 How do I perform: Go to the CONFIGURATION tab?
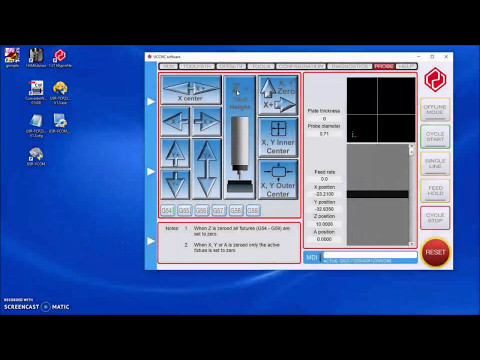301,66
